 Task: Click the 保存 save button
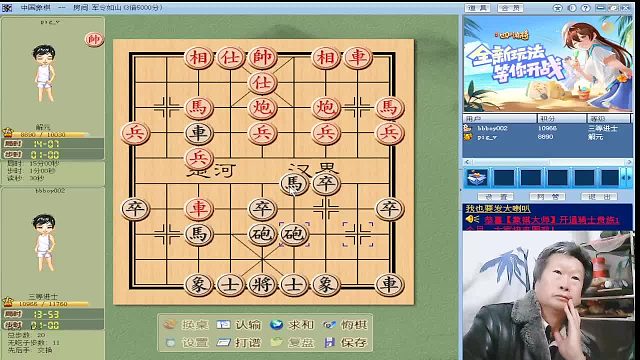pyautogui.click(x=345, y=342)
